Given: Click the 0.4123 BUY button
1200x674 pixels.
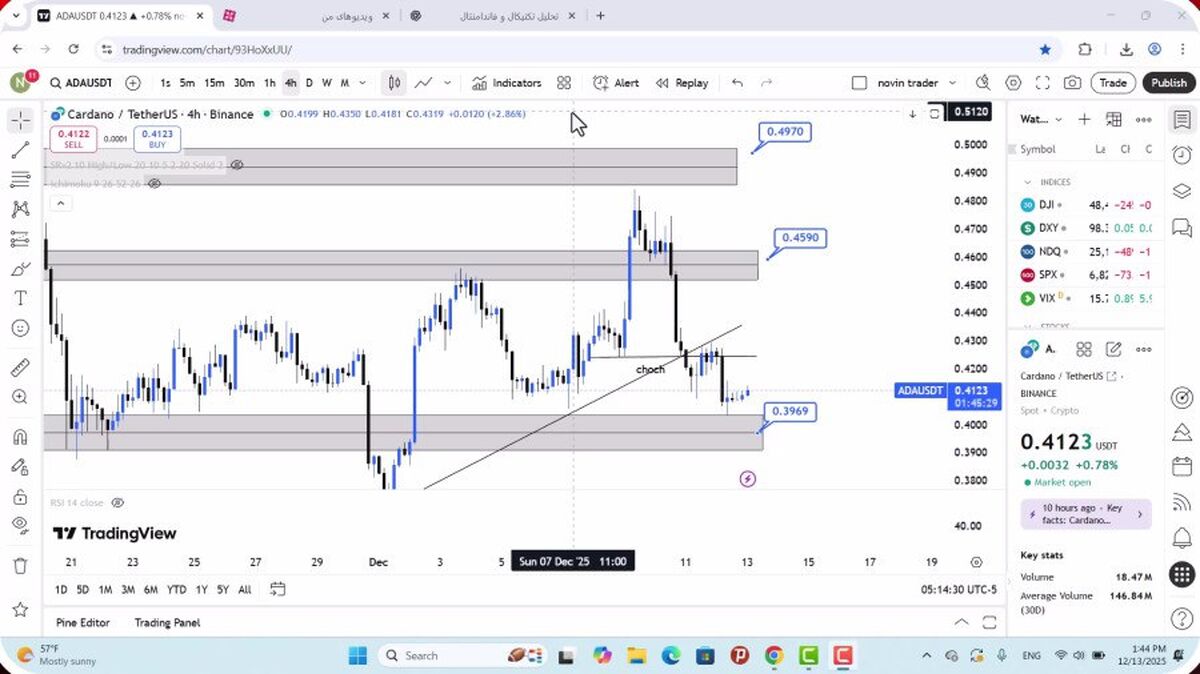Looking at the screenshot, I should point(157,139).
